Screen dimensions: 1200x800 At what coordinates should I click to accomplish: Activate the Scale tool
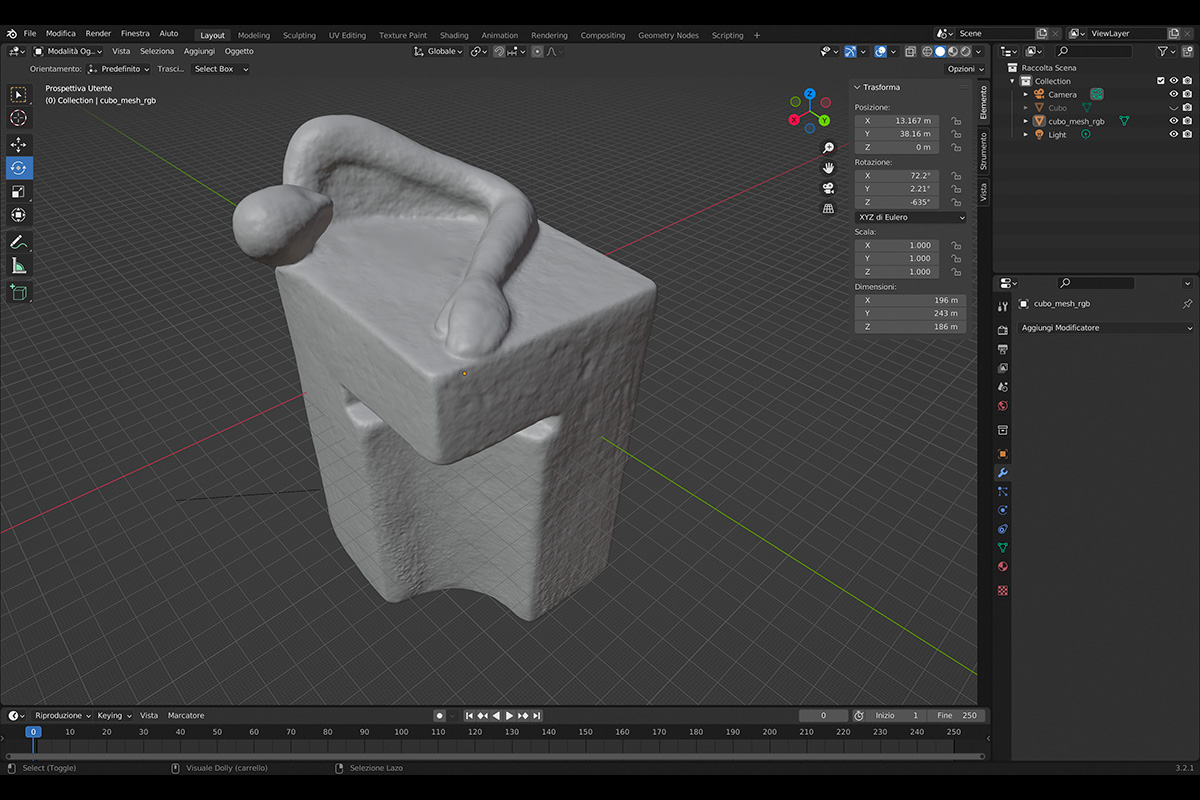point(19,191)
